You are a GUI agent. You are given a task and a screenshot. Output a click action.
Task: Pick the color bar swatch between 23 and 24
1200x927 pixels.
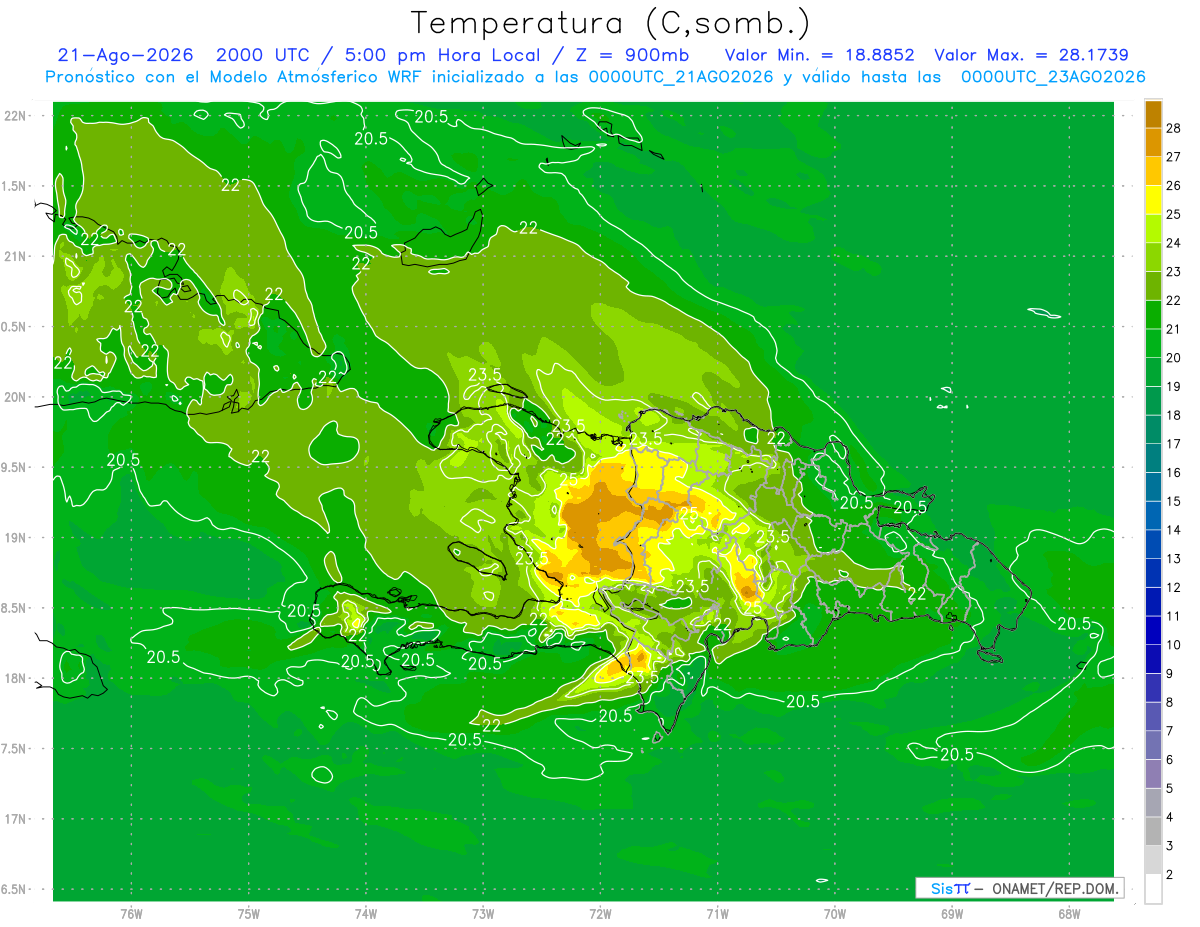point(1154,257)
